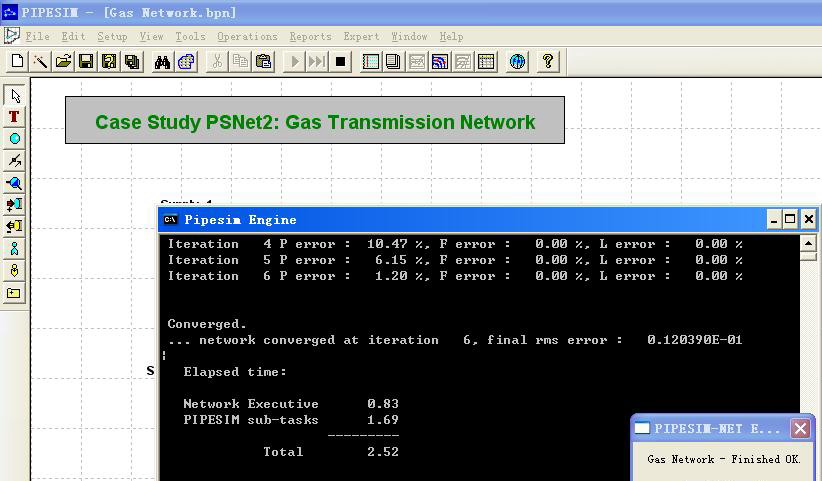
Task: Click the scissors cut icon
Action: (217, 62)
